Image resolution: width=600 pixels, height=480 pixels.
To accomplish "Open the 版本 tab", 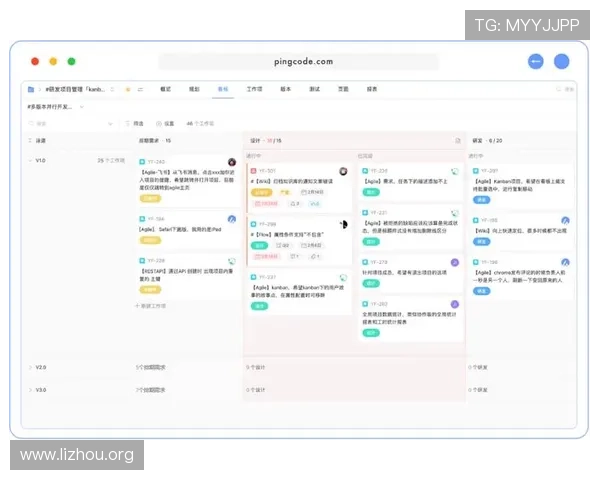I will (285, 89).
